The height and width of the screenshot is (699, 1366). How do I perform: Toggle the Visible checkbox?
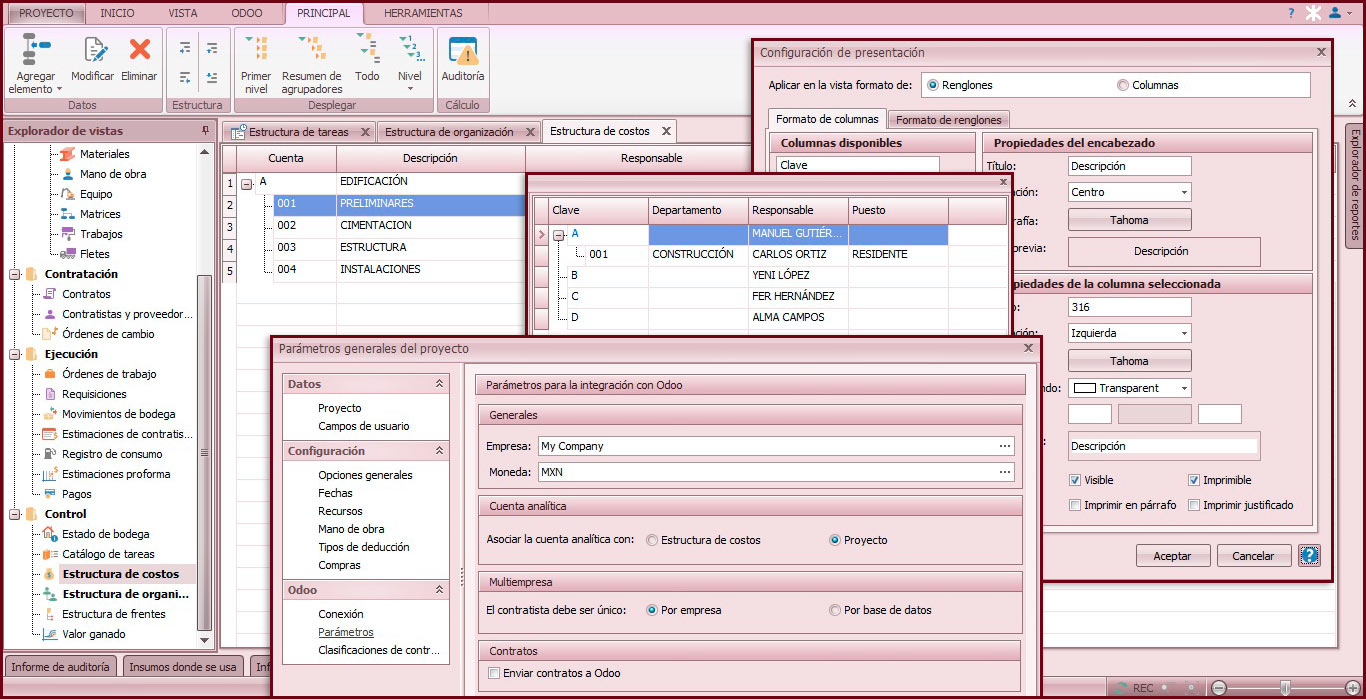(x=1075, y=480)
